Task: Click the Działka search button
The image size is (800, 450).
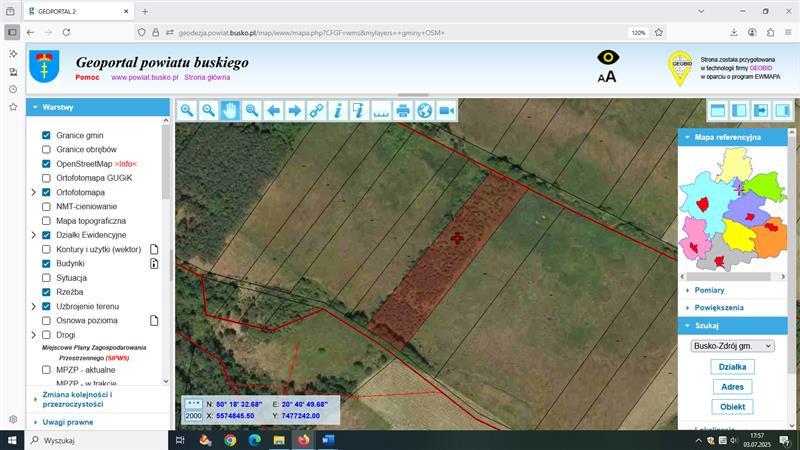Action: pyautogui.click(x=732, y=367)
